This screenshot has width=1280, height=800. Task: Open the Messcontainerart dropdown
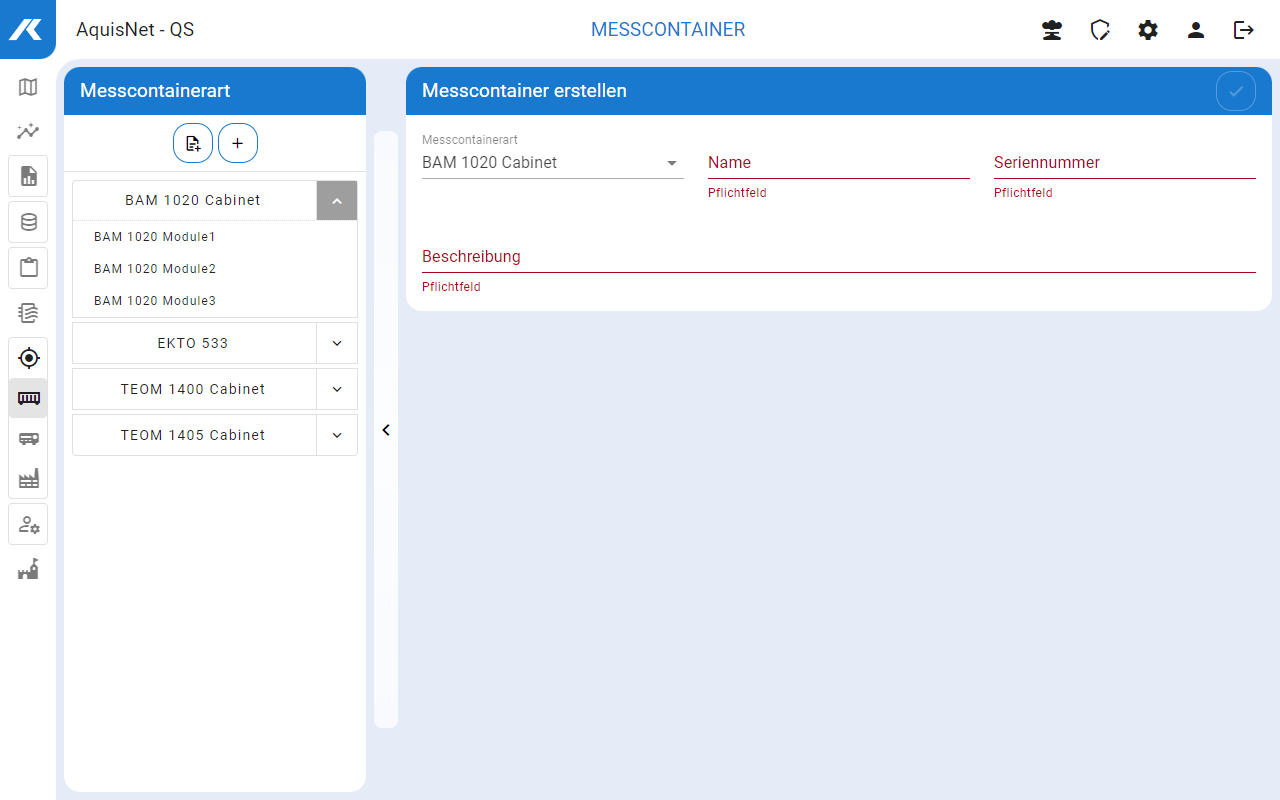coord(552,163)
